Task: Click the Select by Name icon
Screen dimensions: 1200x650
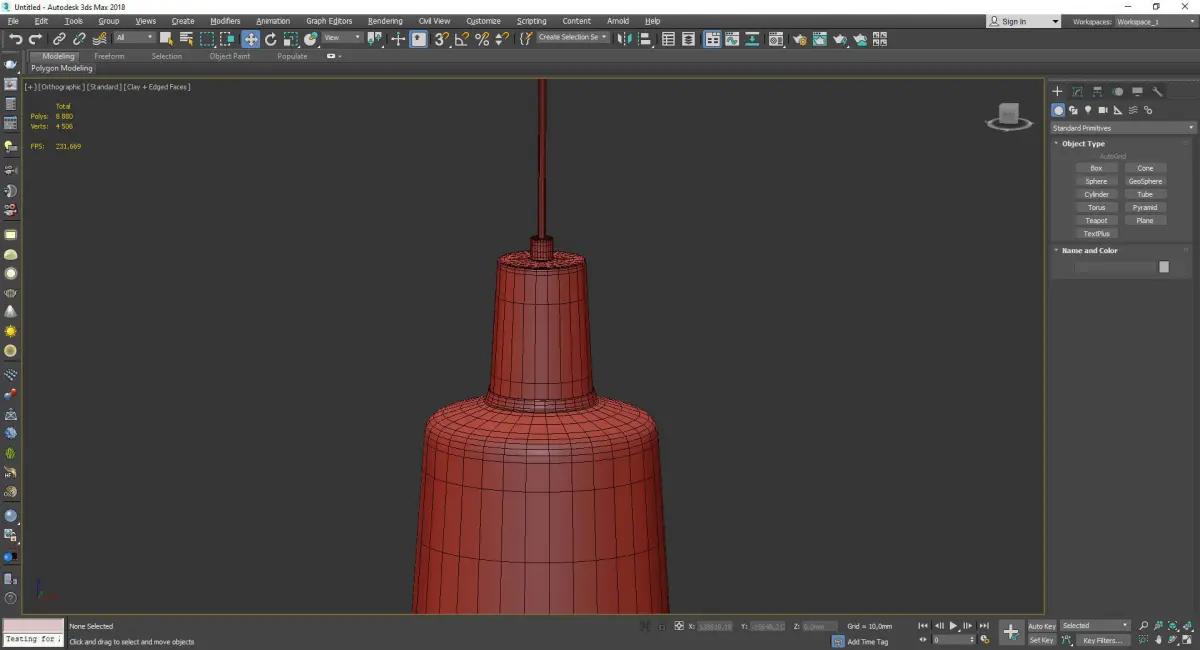Action: pos(186,39)
